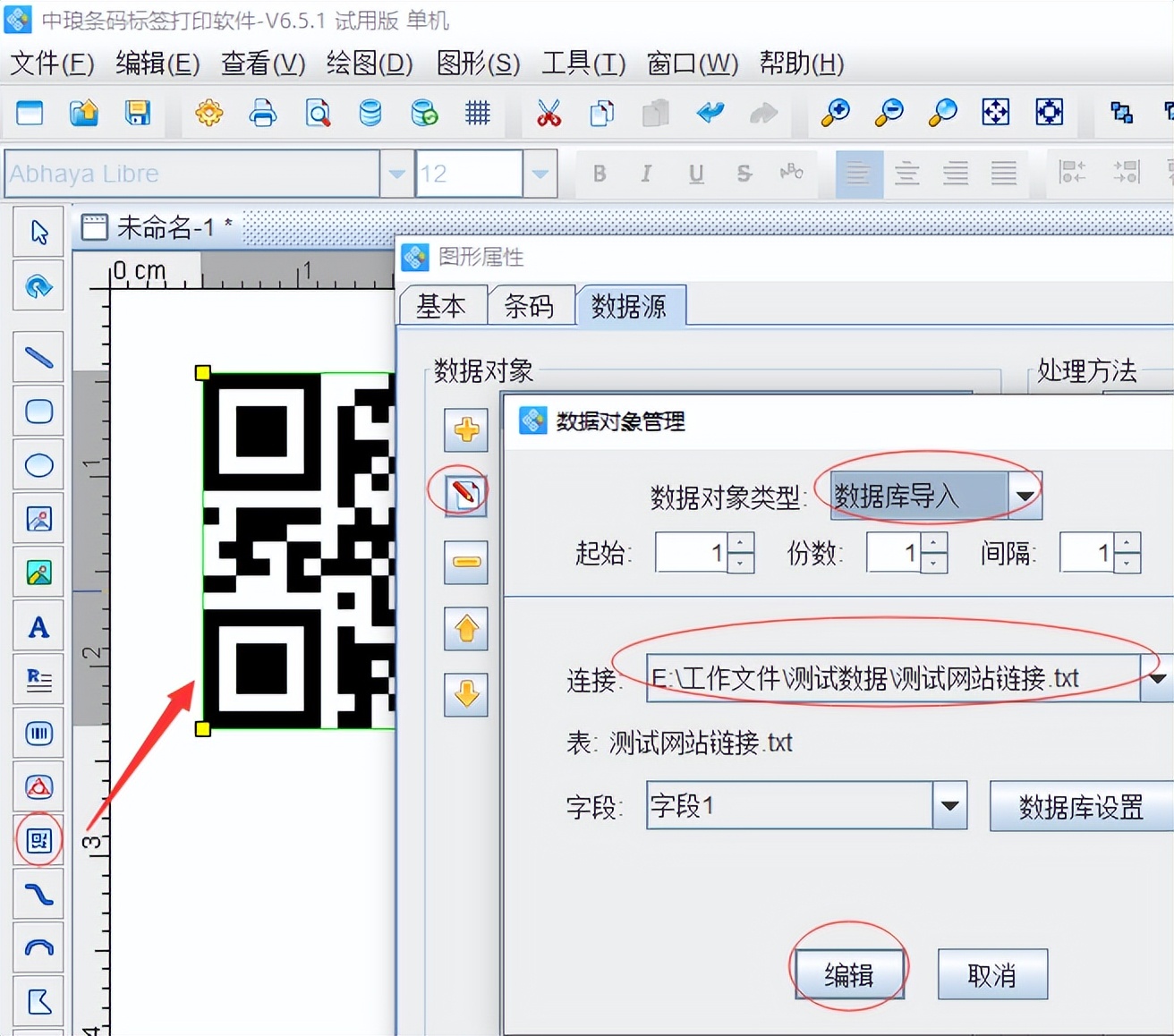Select the barcode drawing tool
This screenshot has width=1174, height=1036.
[x=38, y=734]
